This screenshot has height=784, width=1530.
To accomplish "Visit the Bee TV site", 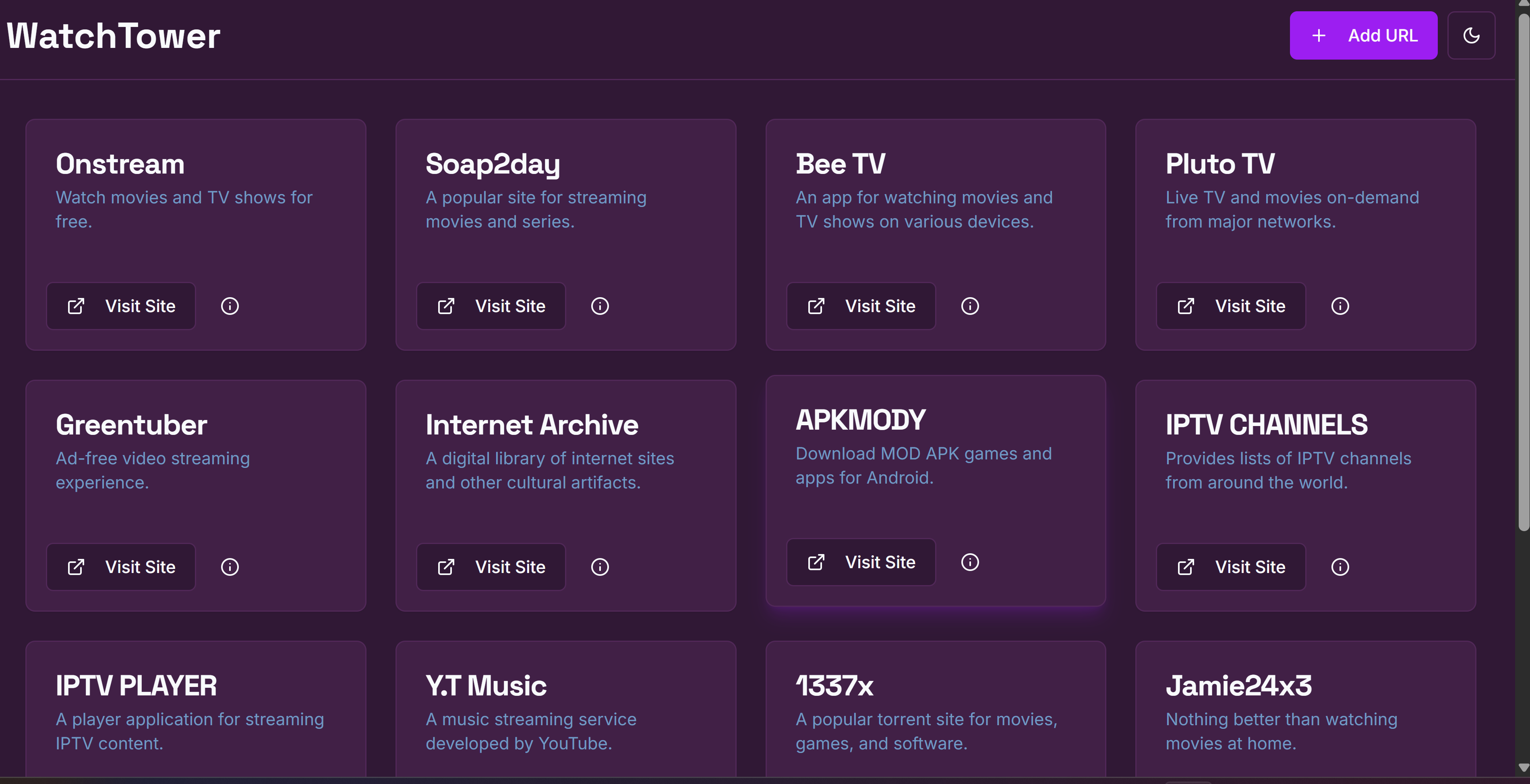I will (x=861, y=306).
